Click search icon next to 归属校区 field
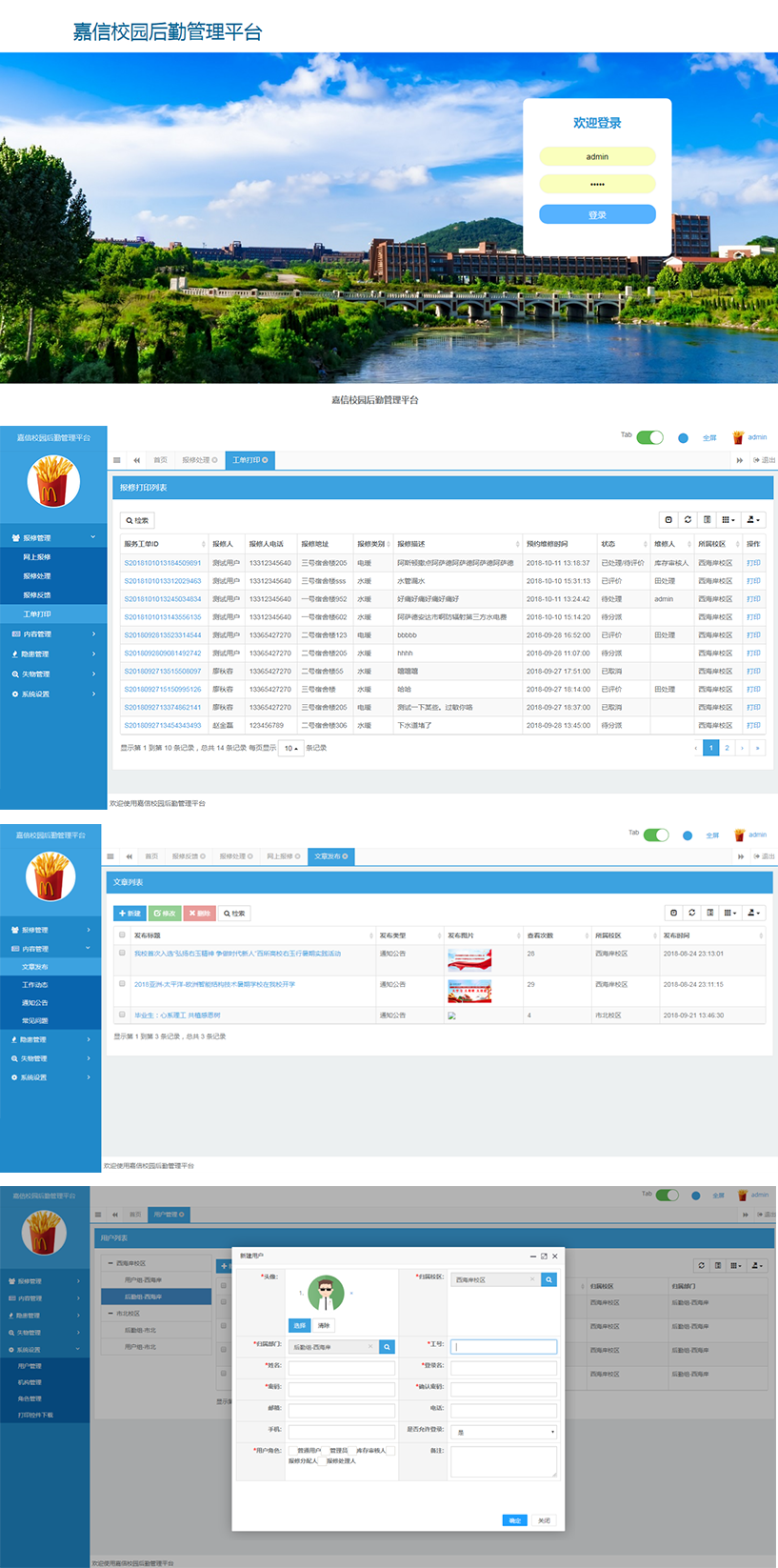Screen dimensions: 778x1568 pos(549,1279)
